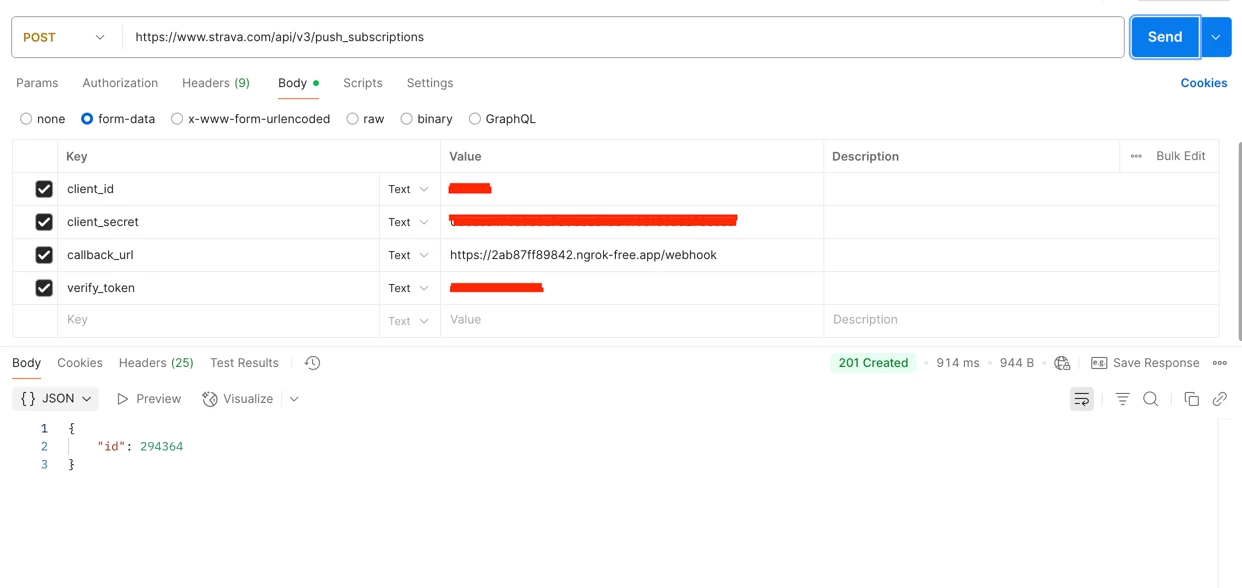Viewport: 1242px width, 588px height.
Task: Select the form-data body type
Action: click(x=87, y=119)
